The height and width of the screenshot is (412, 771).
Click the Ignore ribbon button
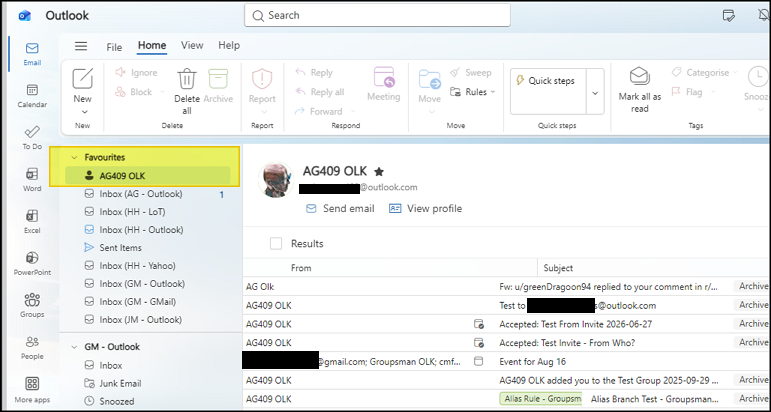tap(136, 73)
